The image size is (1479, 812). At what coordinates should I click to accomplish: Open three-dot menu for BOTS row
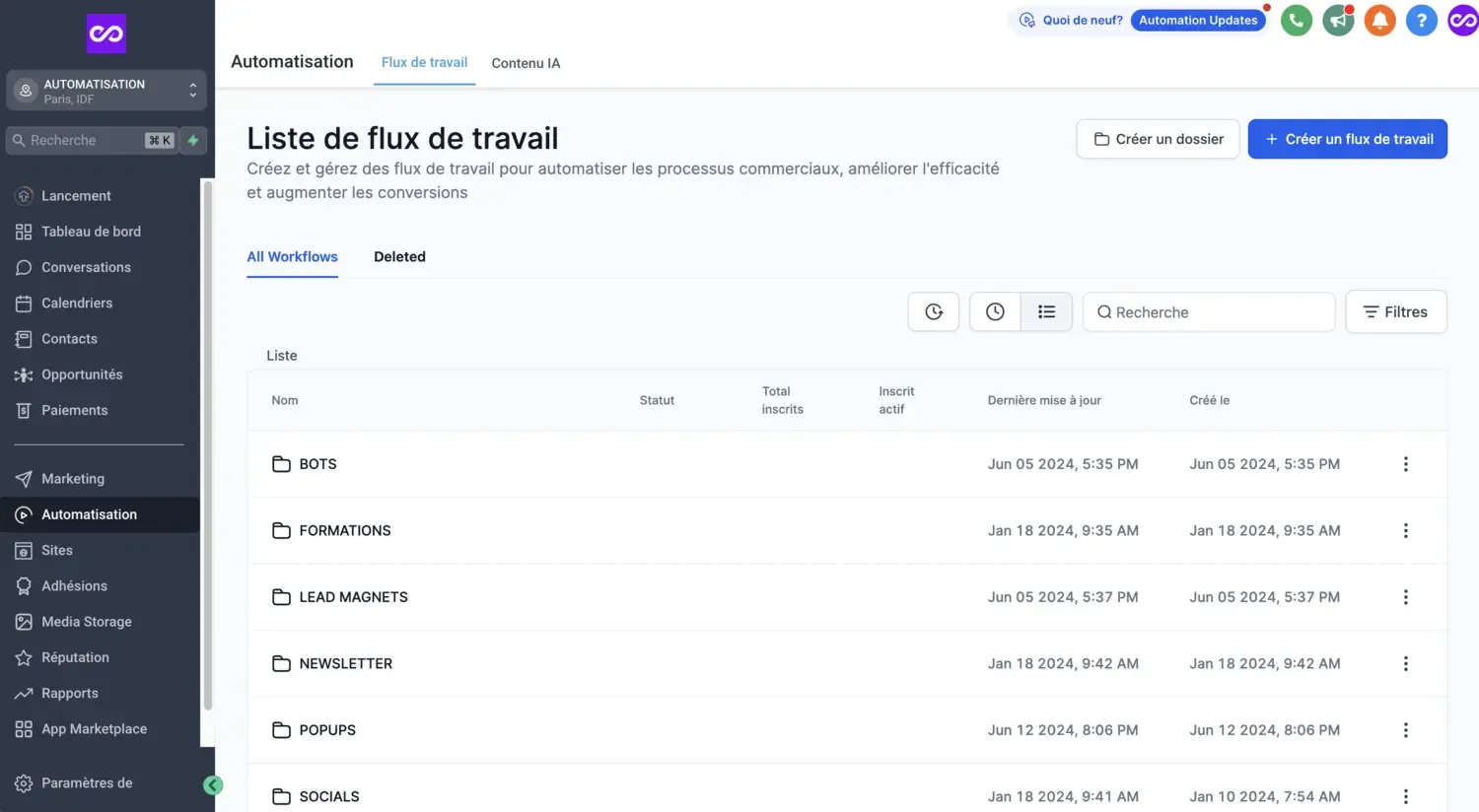click(1406, 464)
